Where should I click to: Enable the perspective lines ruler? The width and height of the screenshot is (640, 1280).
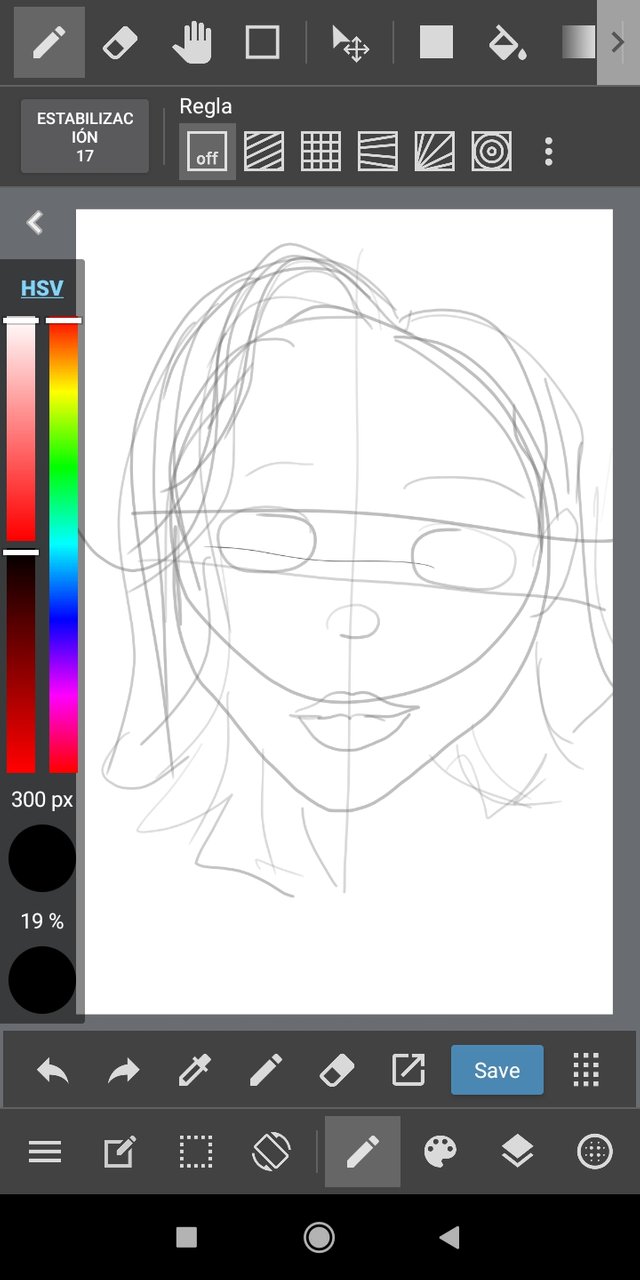click(x=378, y=152)
